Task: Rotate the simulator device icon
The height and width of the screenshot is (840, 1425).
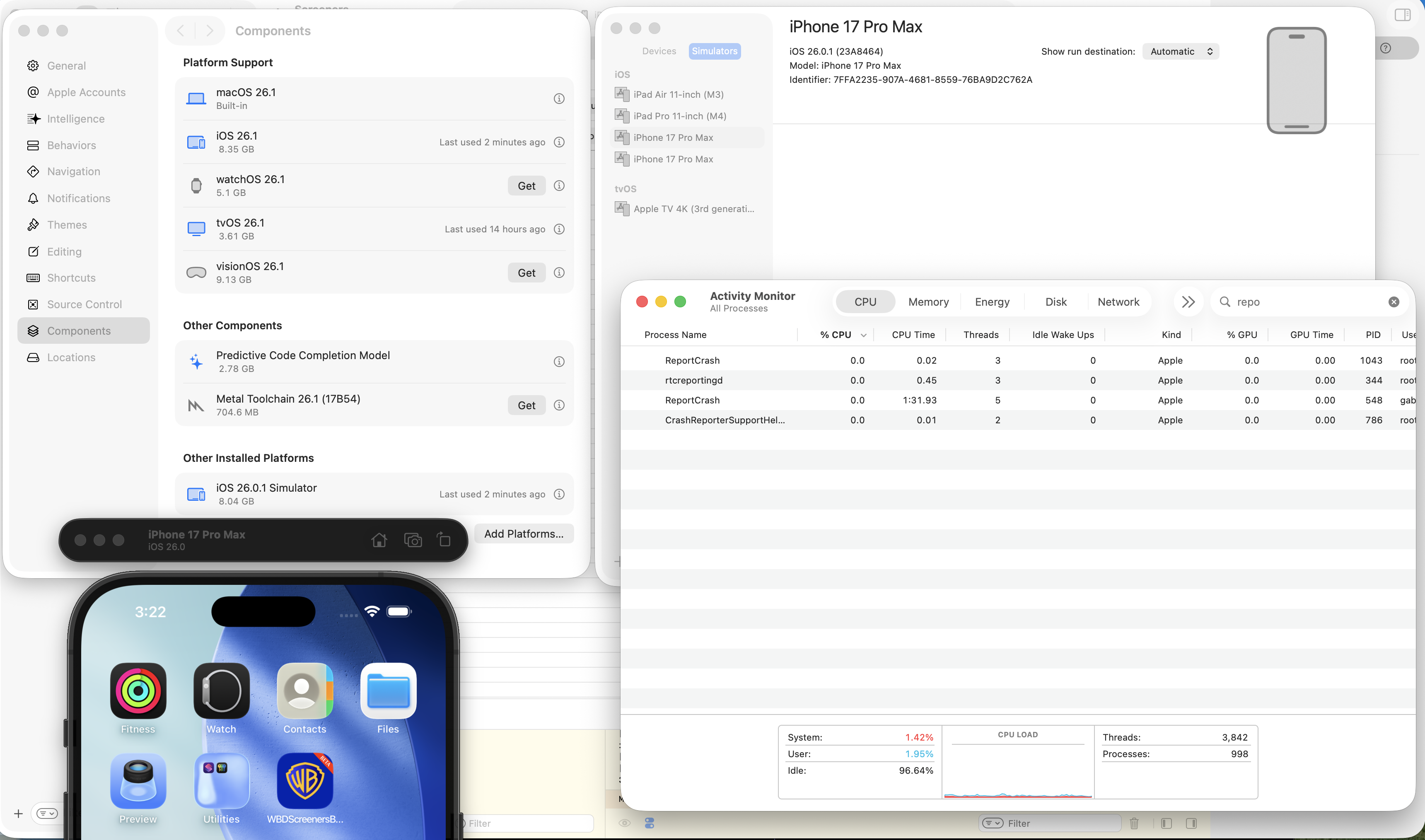Action: (444, 540)
